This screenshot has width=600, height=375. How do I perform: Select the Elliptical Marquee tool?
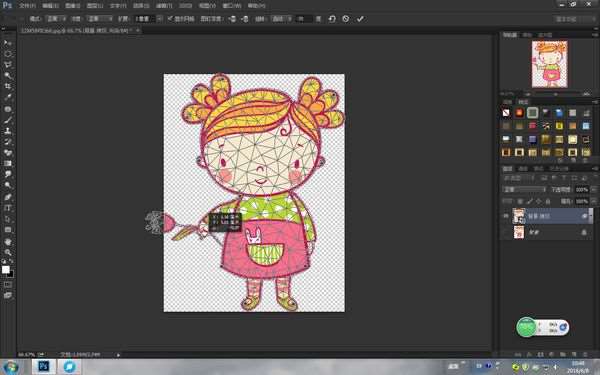pyautogui.click(x=8, y=54)
